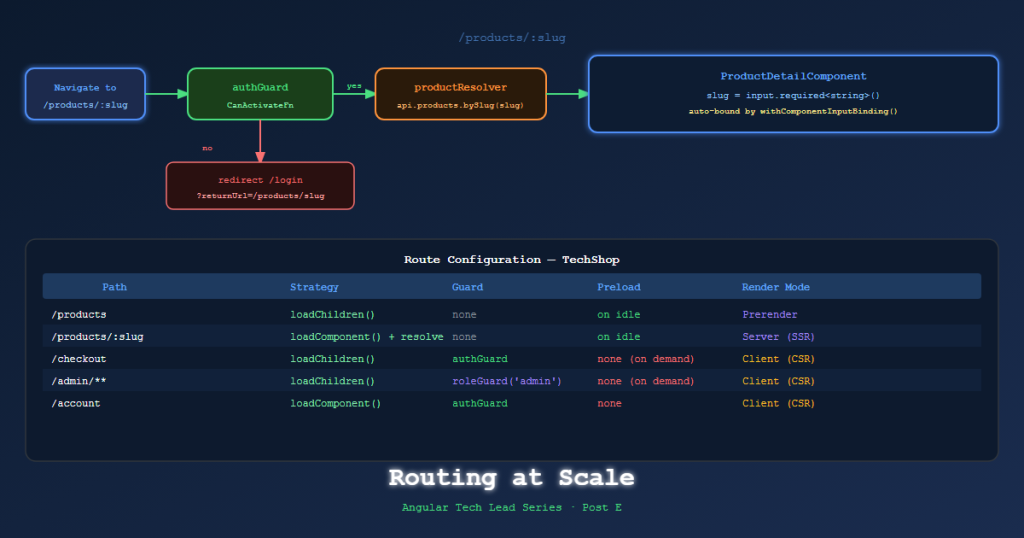Viewport: 1024px width, 538px height.
Task: Click the 'no' arrow label
Action: [x=207, y=148]
